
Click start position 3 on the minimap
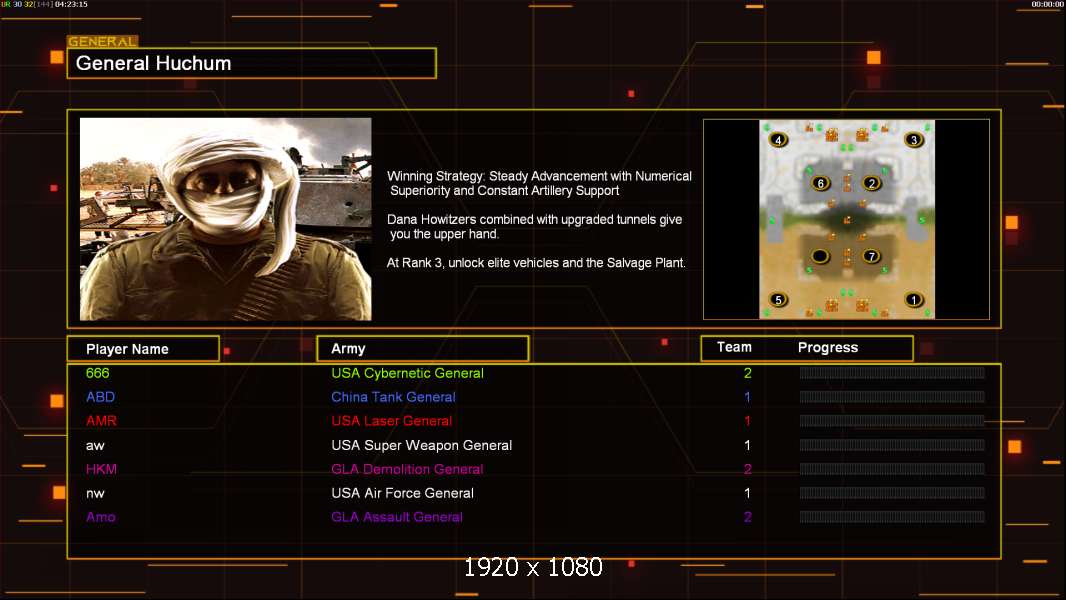[x=913, y=140]
